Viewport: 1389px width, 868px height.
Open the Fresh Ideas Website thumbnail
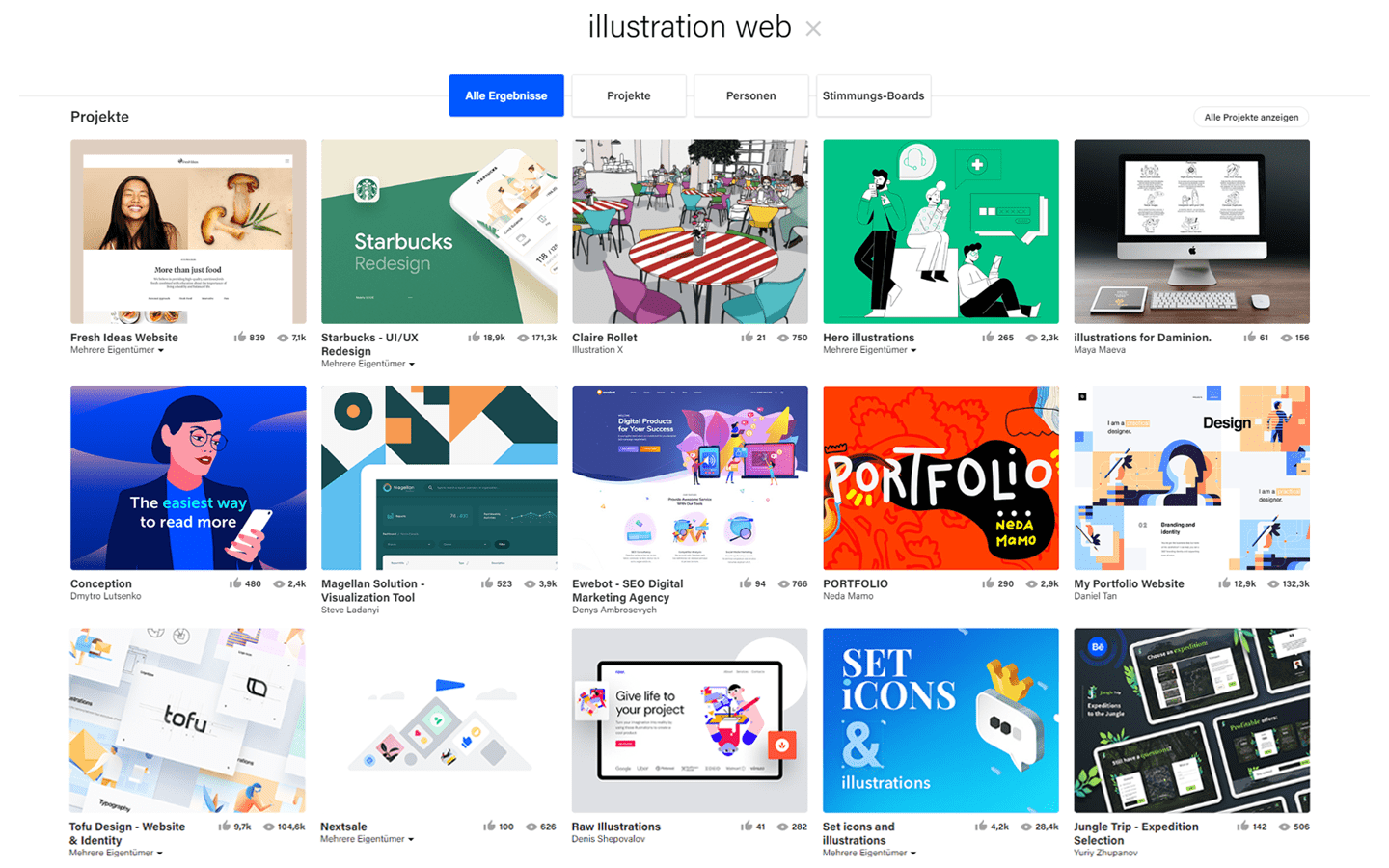pyautogui.click(x=188, y=231)
